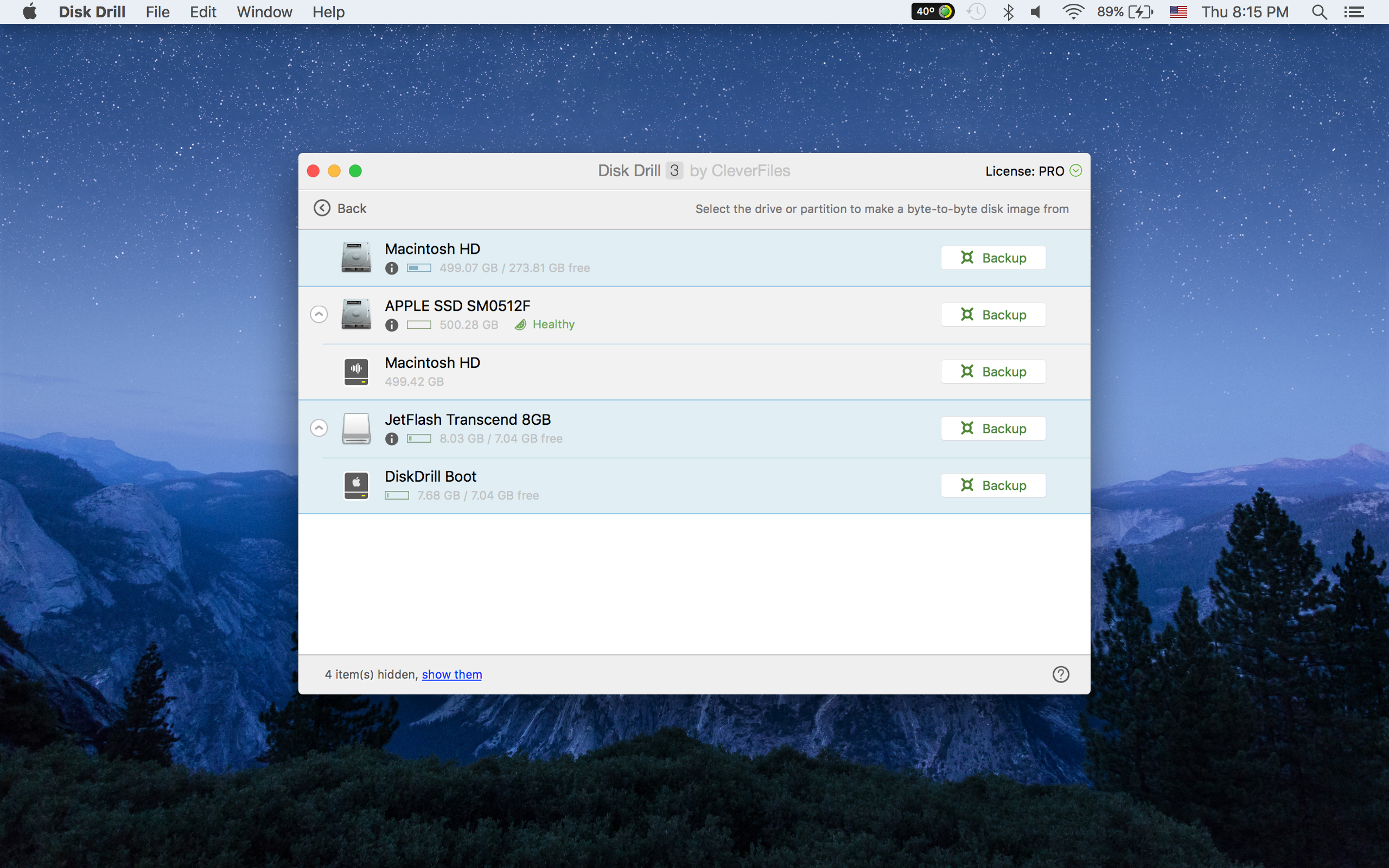Click the PRO license verification checkmark icon
Viewport: 1389px width, 868px height.
pyautogui.click(x=1075, y=170)
